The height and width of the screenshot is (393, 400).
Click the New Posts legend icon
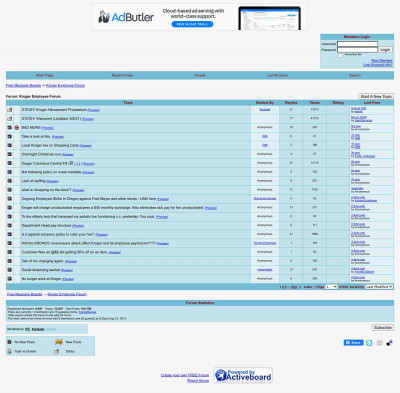pos(59,342)
